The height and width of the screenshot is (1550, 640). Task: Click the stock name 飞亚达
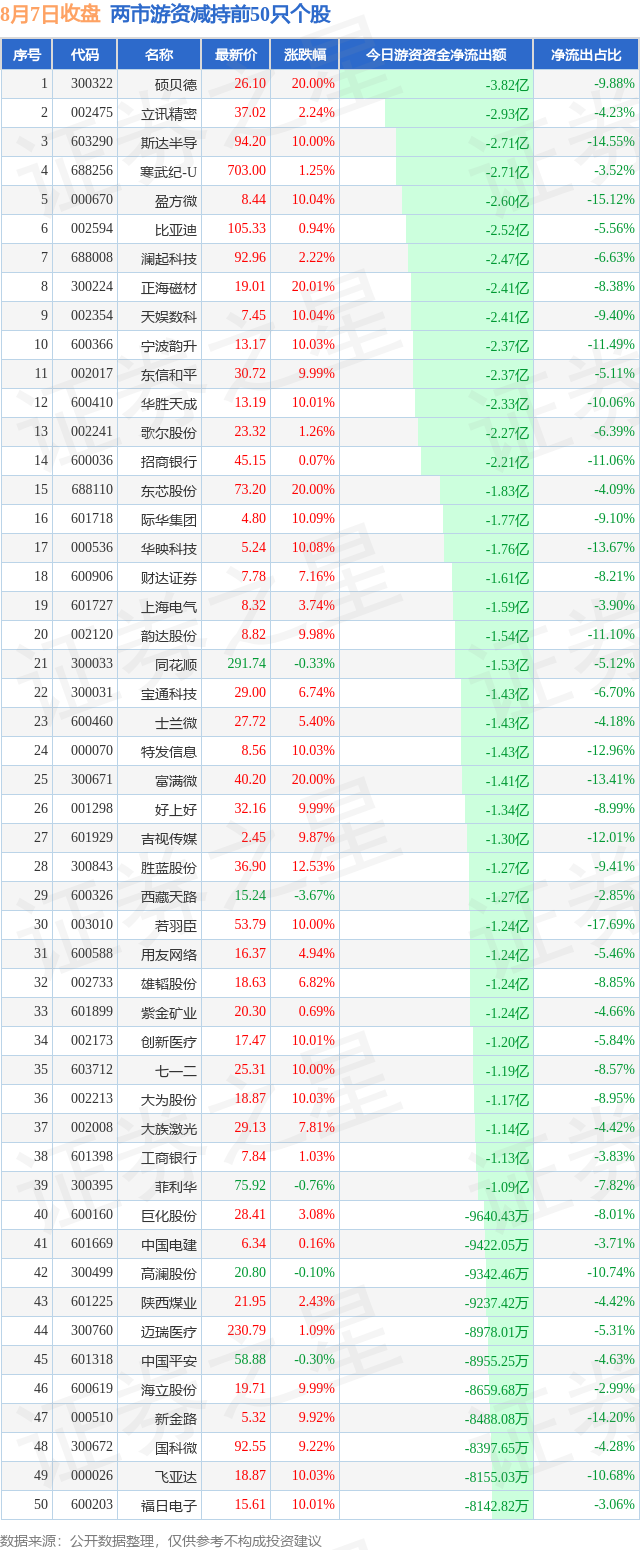[176, 1476]
